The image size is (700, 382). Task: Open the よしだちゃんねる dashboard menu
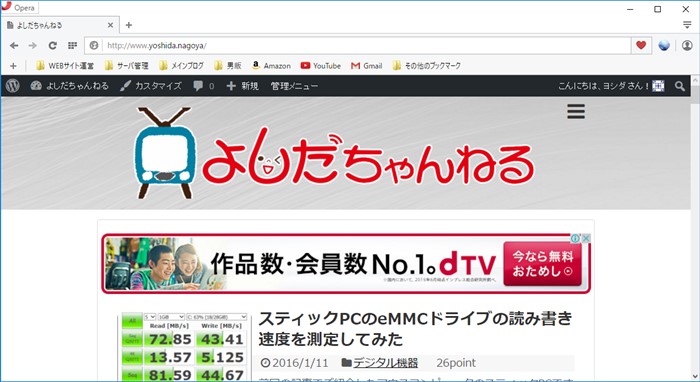70,86
